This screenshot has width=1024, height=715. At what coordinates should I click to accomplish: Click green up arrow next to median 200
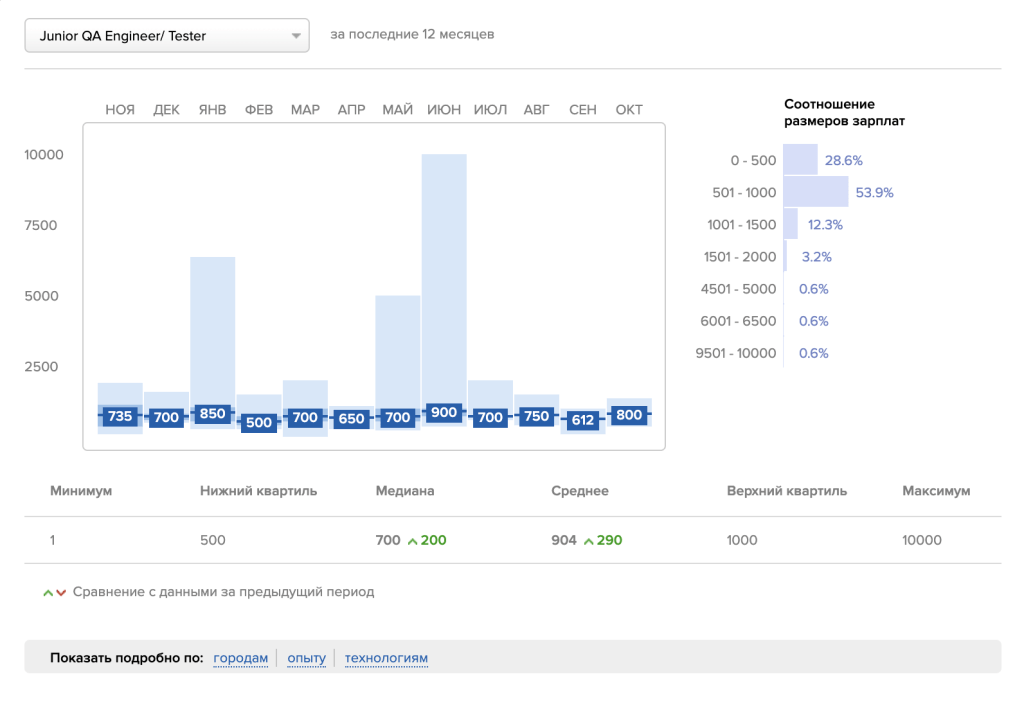(412, 541)
